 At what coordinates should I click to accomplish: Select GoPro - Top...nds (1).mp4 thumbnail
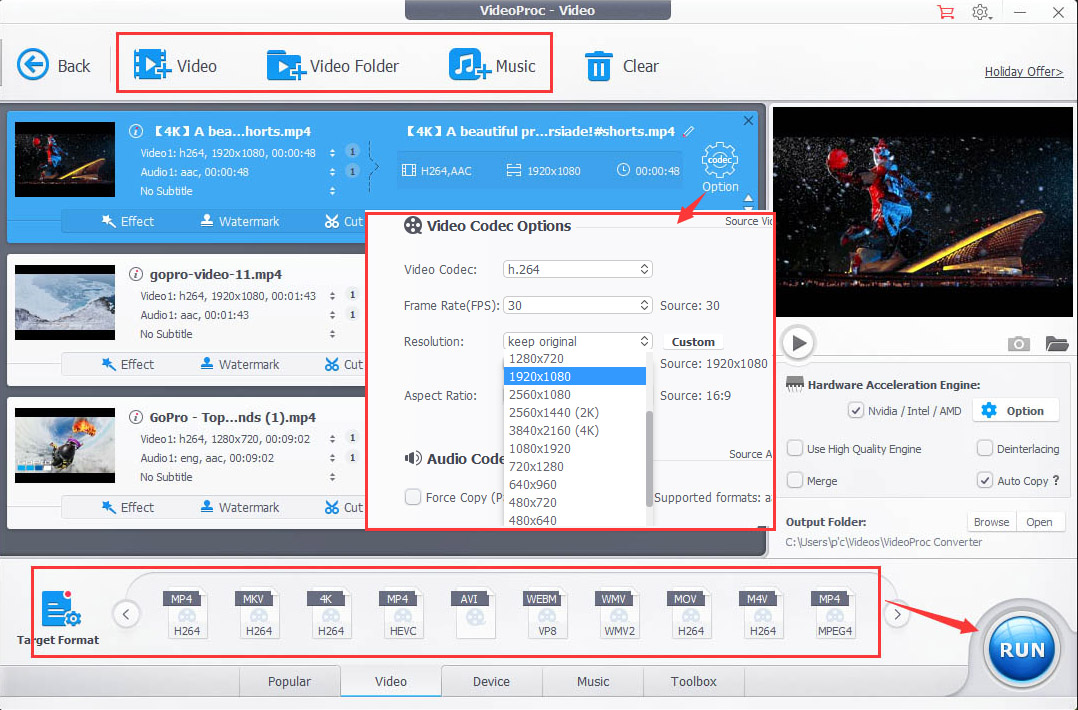point(65,445)
